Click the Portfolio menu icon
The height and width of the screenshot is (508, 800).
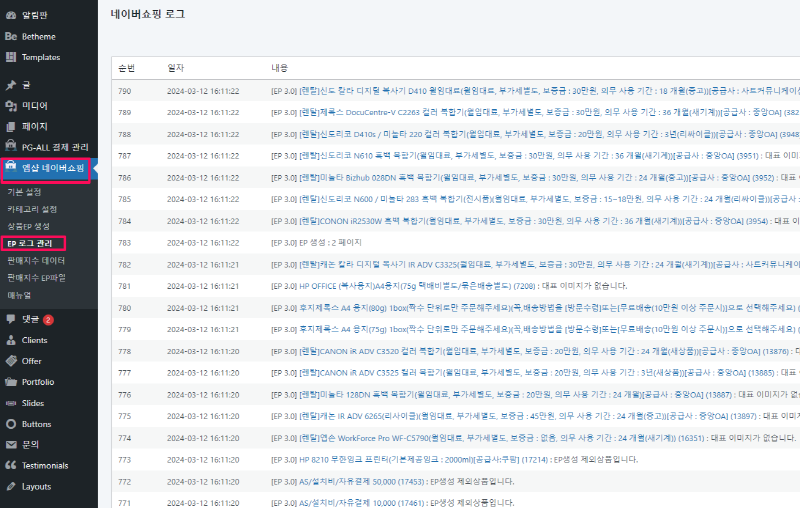point(11,382)
